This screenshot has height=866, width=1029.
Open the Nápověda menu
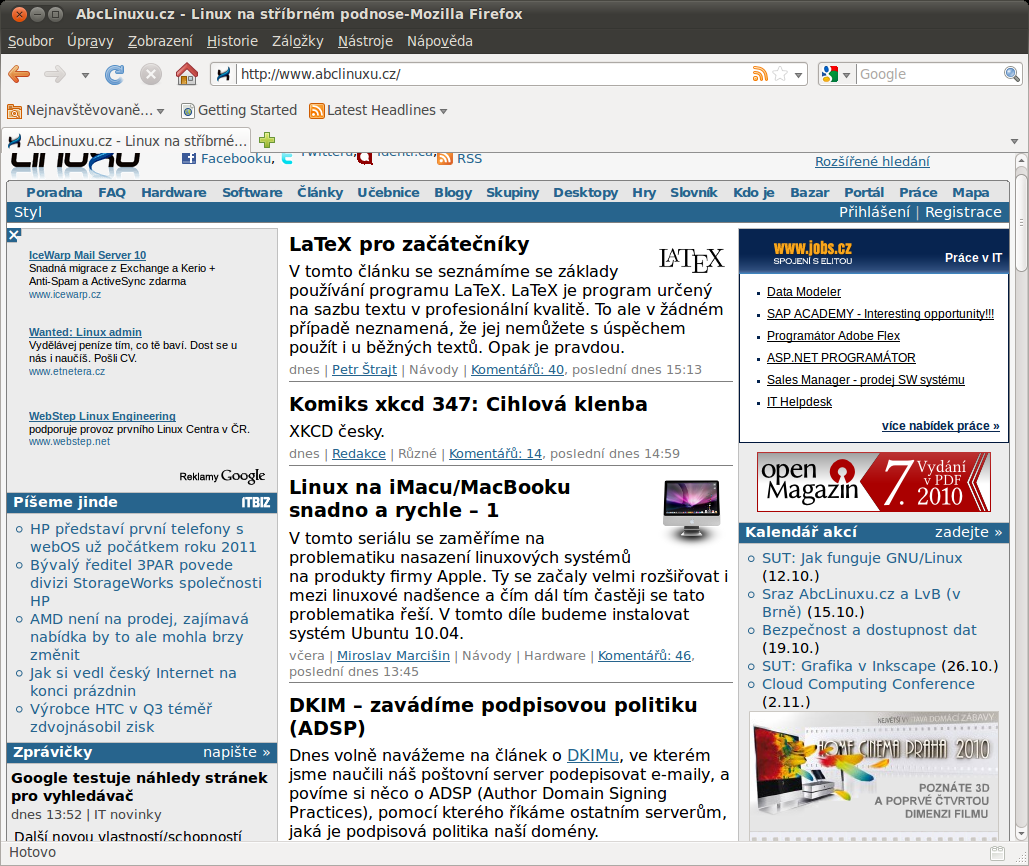point(440,41)
